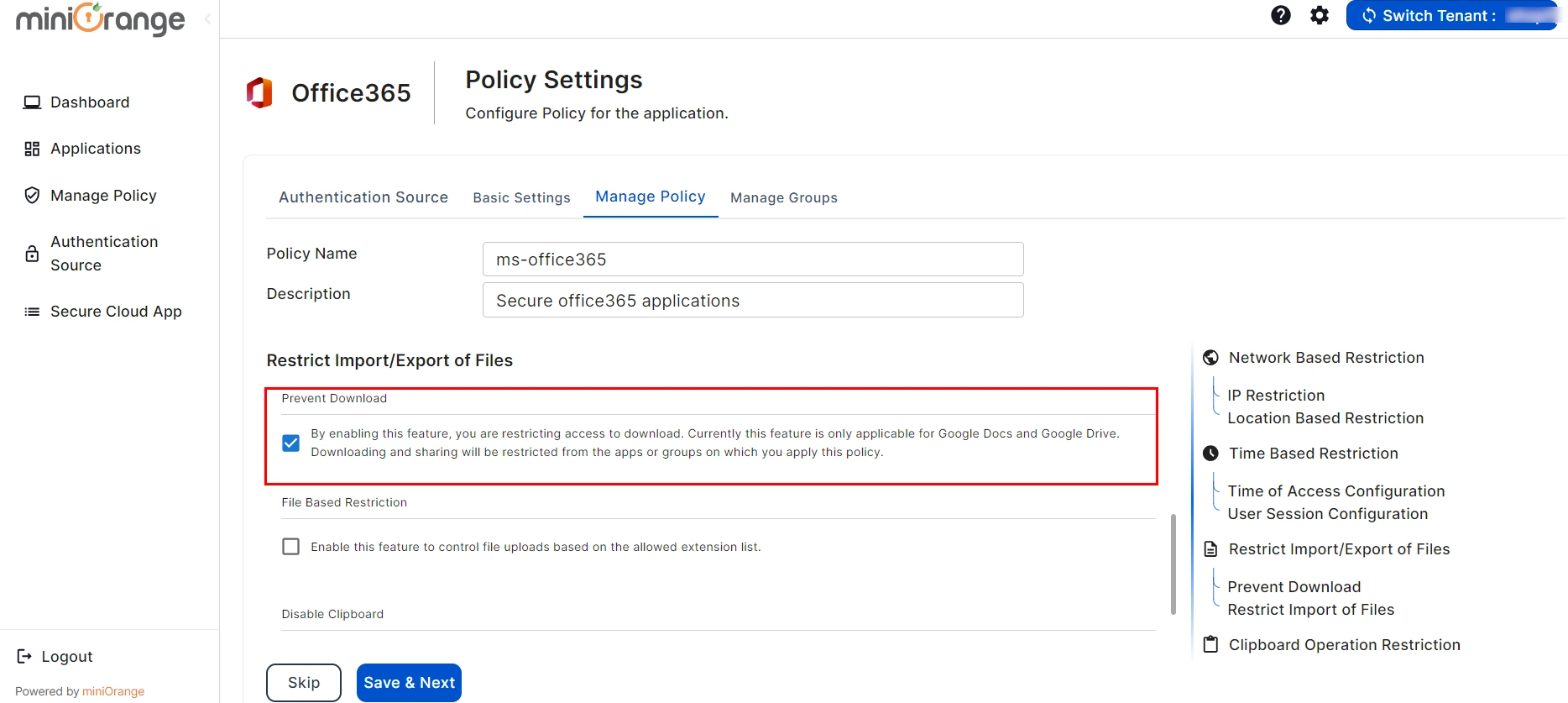Jump to Restrict Import/Export of Files outline item
Screen dimensions: 1568x703
pyautogui.click(x=1340, y=549)
